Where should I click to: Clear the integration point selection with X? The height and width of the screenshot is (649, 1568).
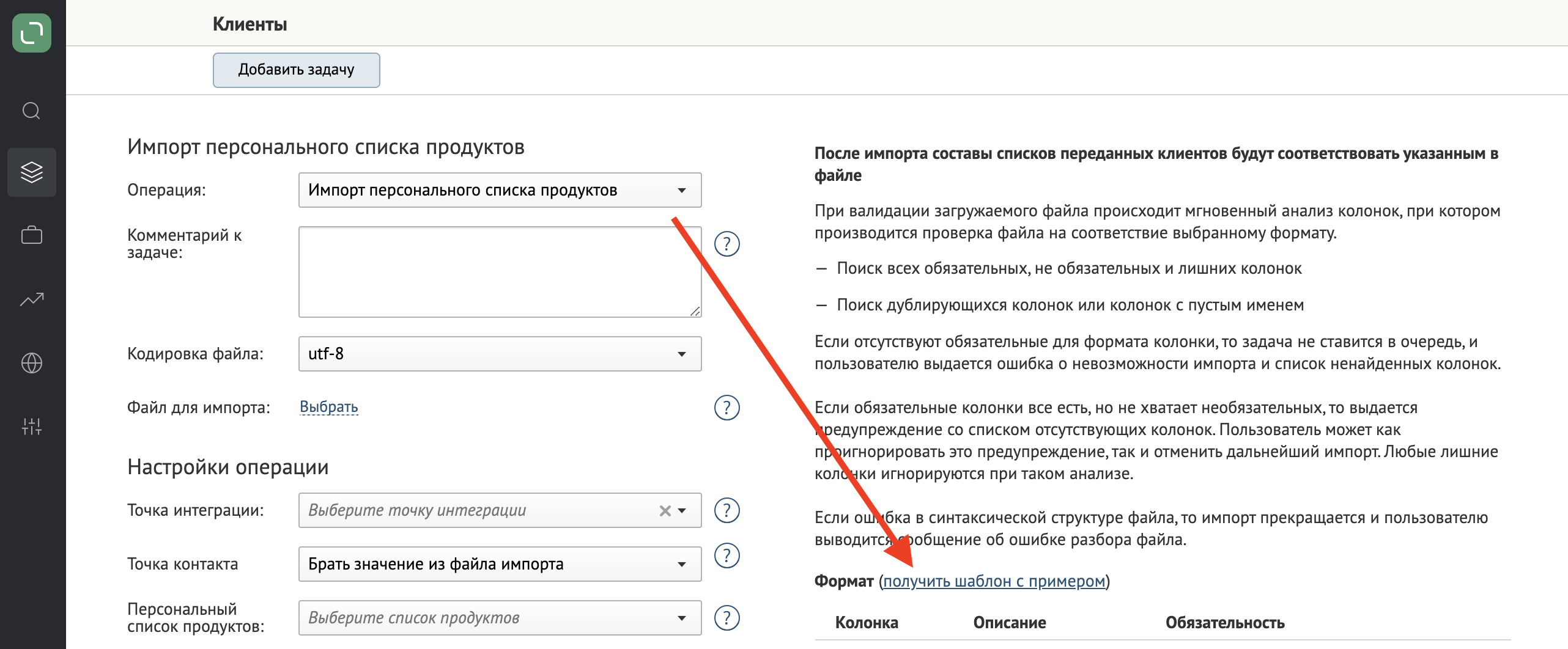pyautogui.click(x=665, y=511)
